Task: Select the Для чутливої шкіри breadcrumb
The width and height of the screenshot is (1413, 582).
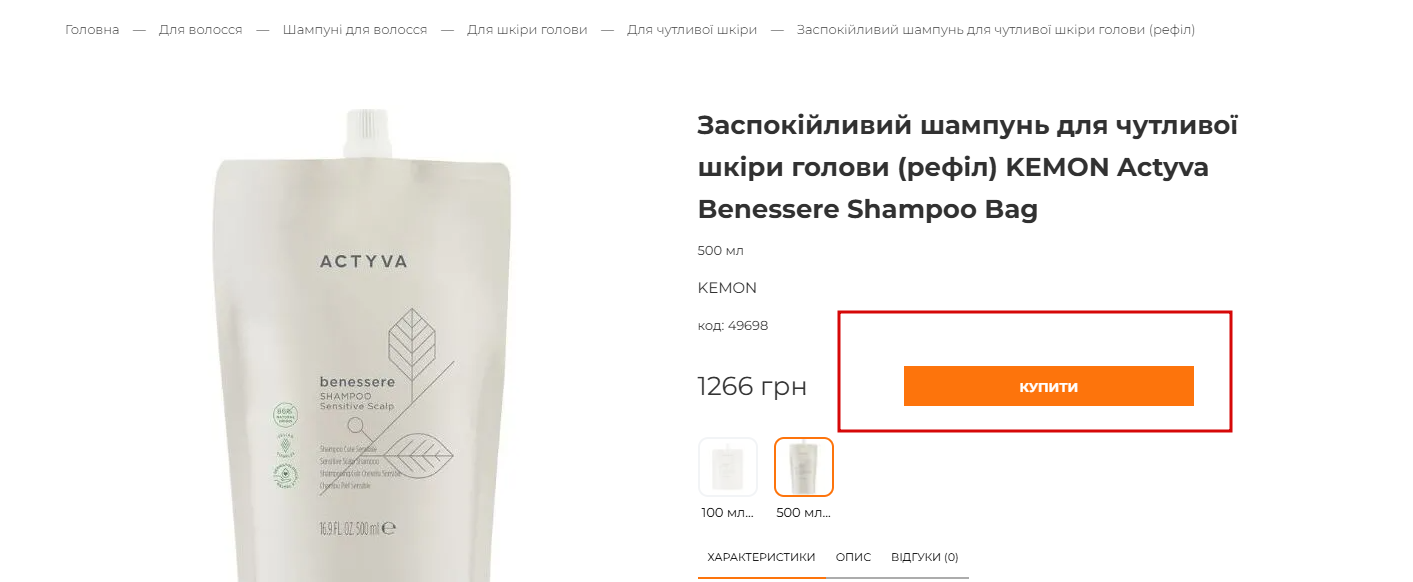Action: pyautogui.click(x=692, y=30)
